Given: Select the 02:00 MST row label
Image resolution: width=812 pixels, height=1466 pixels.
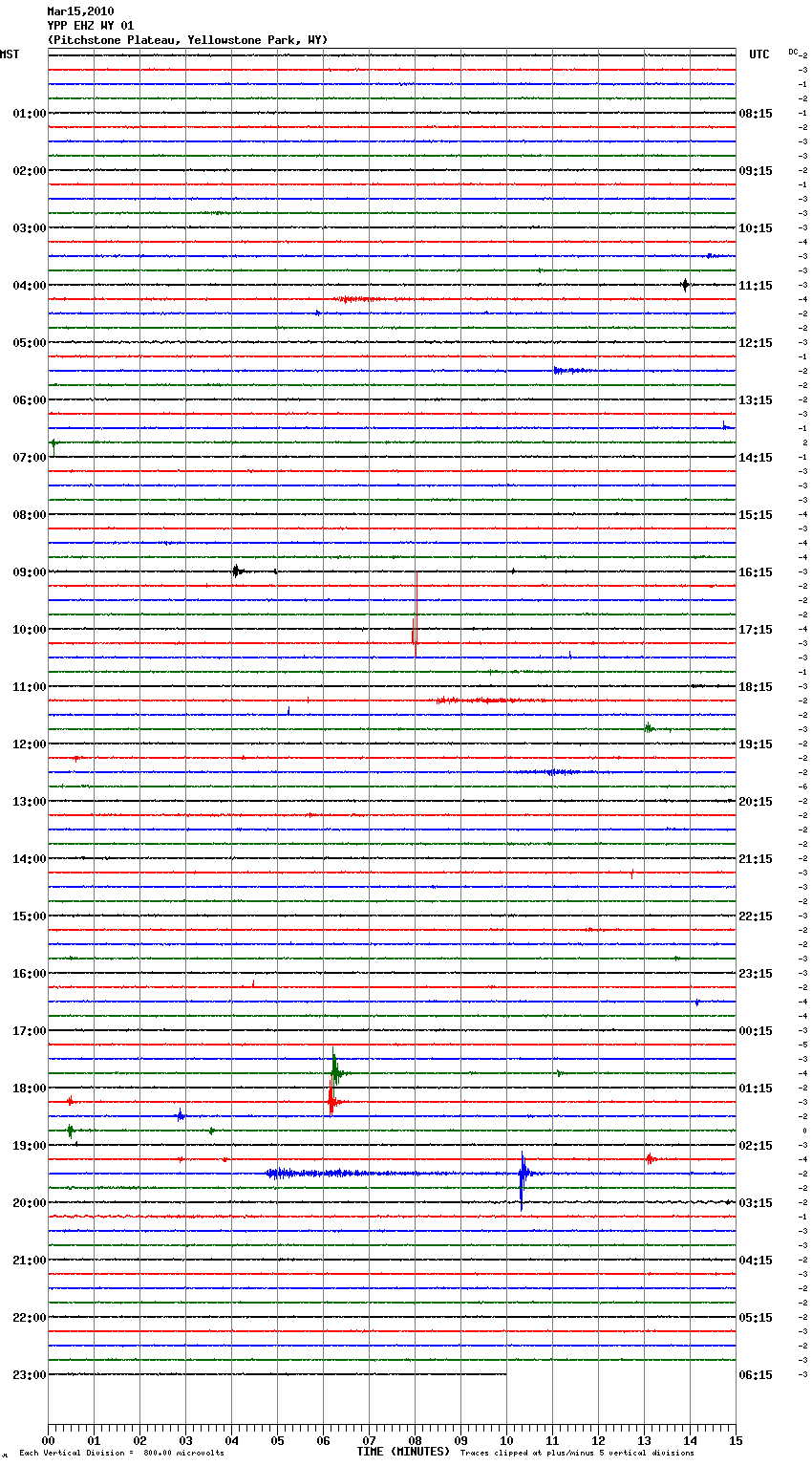Looking at the screenshot, I should tap(30, 171).
